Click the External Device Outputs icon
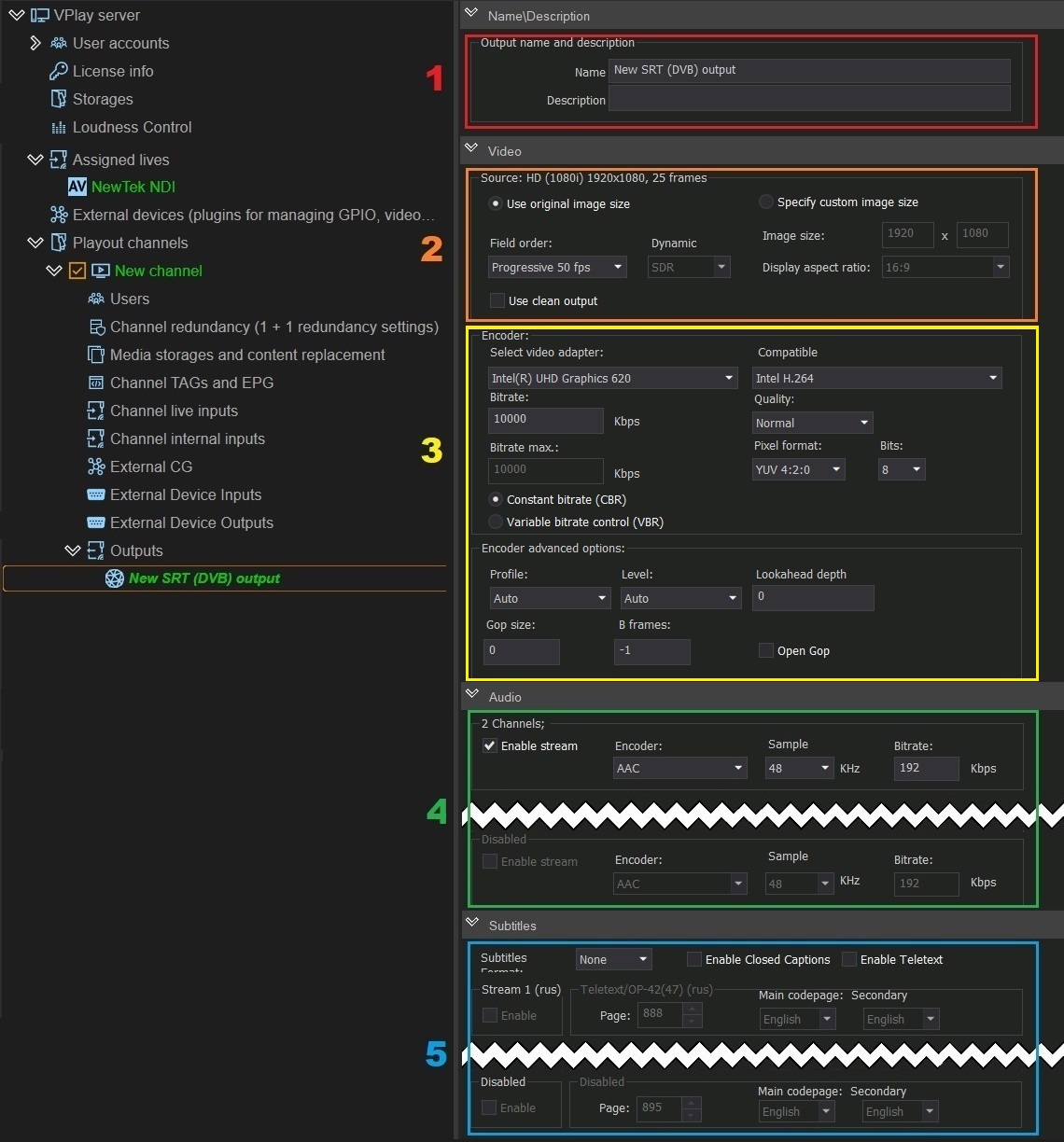This screenshot has height=1142, width=1064. (95, 522)
